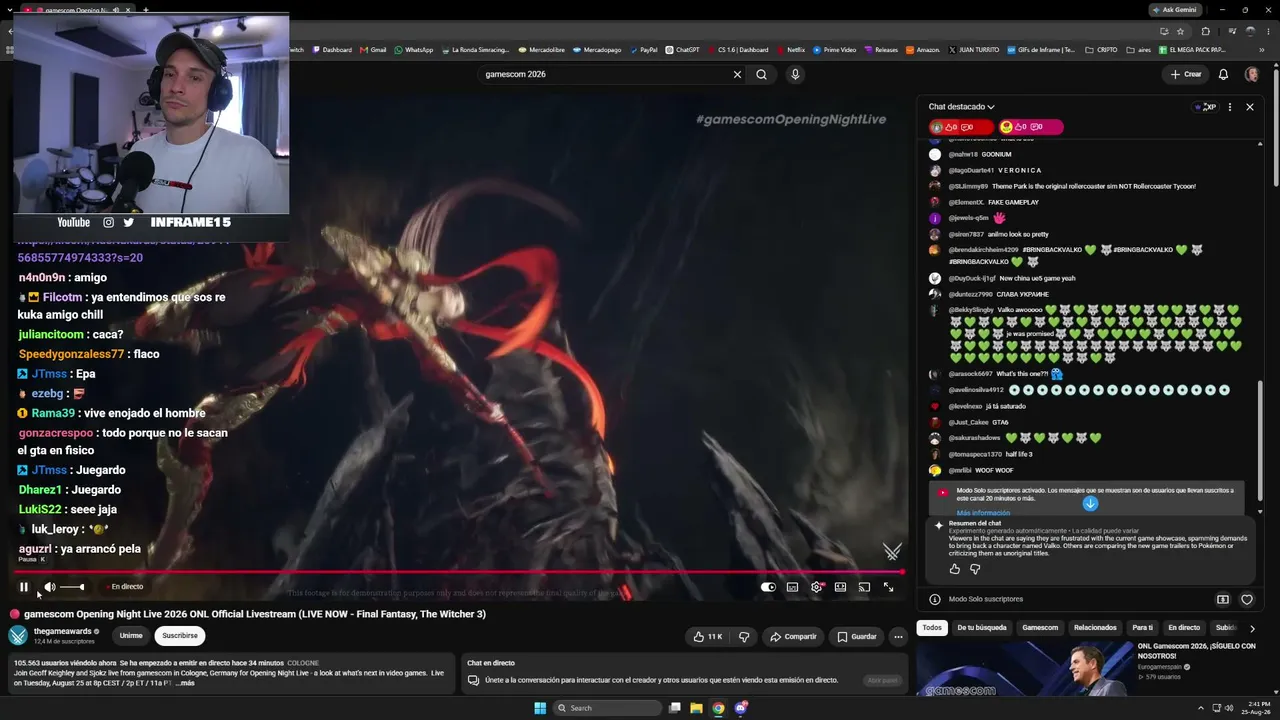Open the Netflix bookmark

click(790, 49)
